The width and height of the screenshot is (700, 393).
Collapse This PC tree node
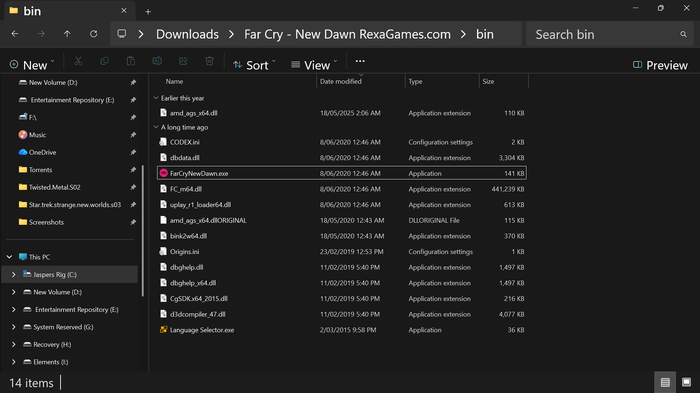coord(9,257)
